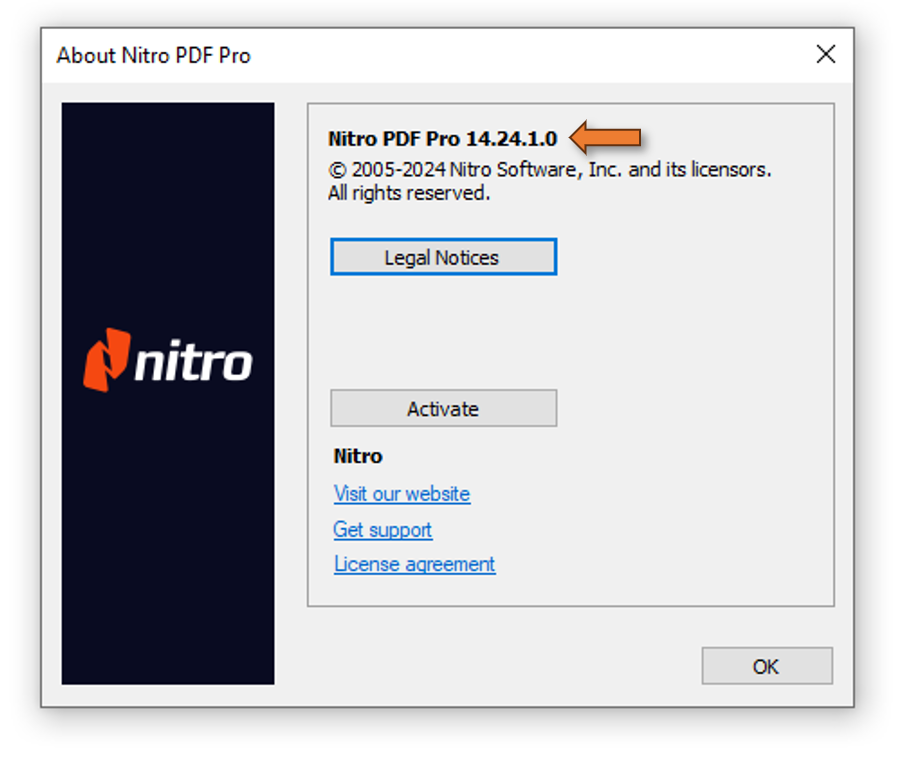Click the All rights reserved text
908x763 pixels.
409,193
